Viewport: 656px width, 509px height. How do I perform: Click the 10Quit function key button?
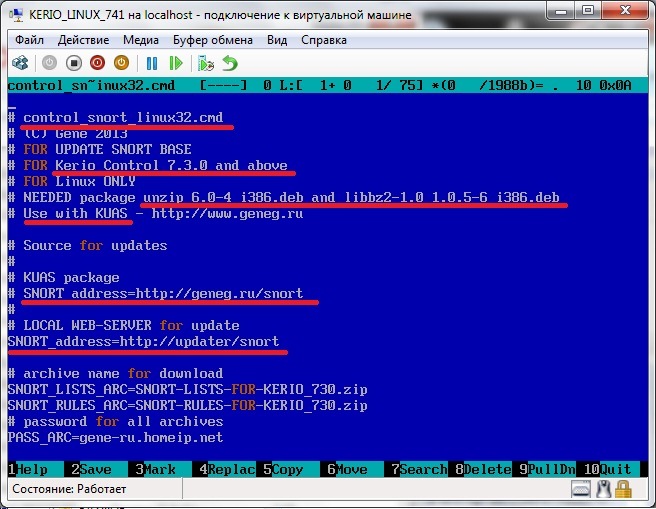coord(607,469)
